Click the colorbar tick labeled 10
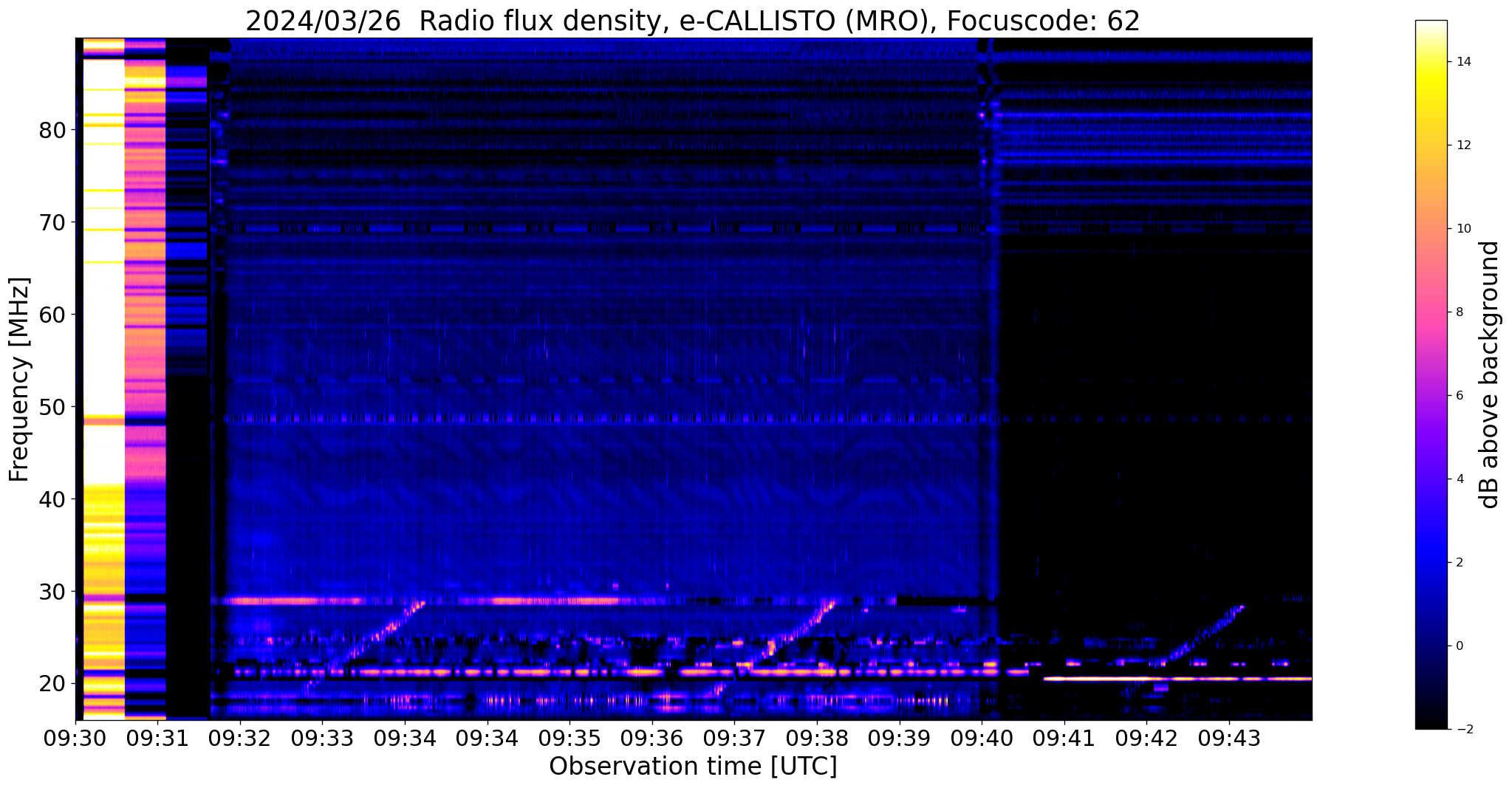Image resolution: width=1512 pixels, height=788 pixels. (x=1463, y=229)
